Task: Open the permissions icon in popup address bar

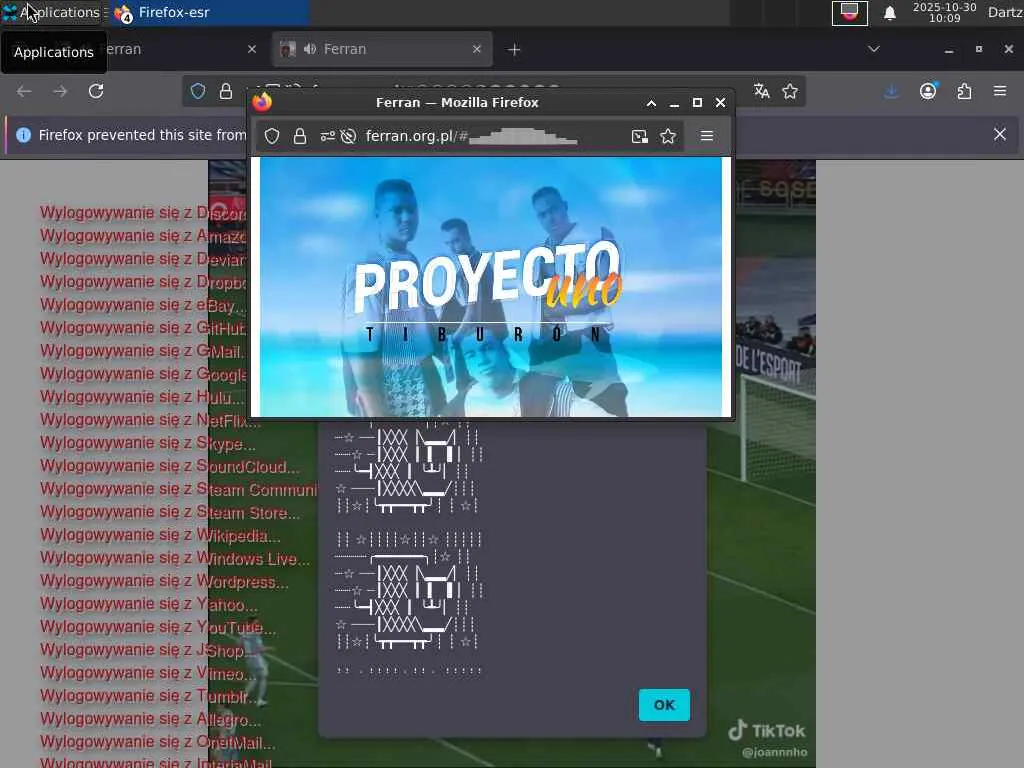Action: pyautogui.click(x=327, y=136)
